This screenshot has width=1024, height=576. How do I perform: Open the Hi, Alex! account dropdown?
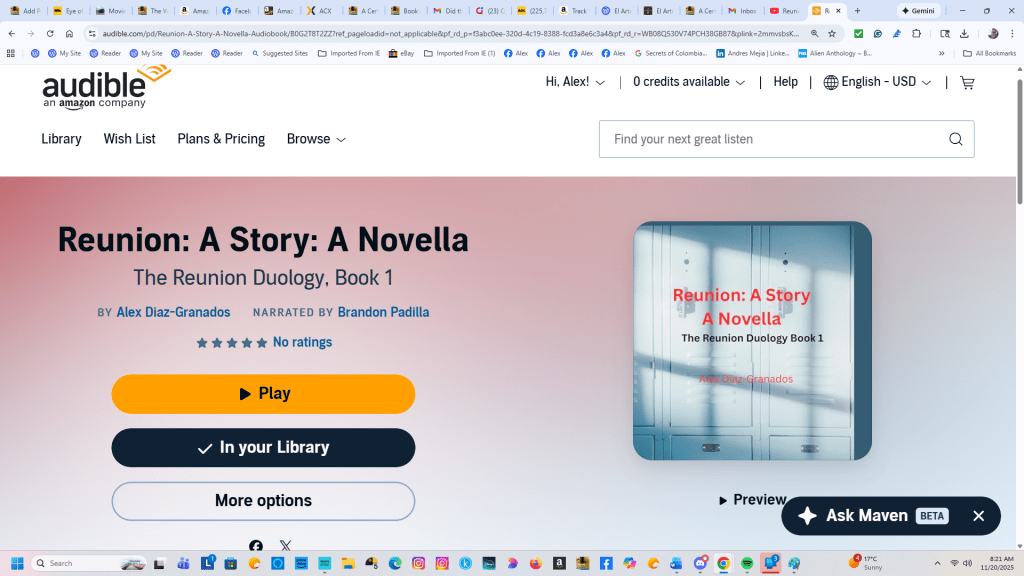tap(575, 82)
